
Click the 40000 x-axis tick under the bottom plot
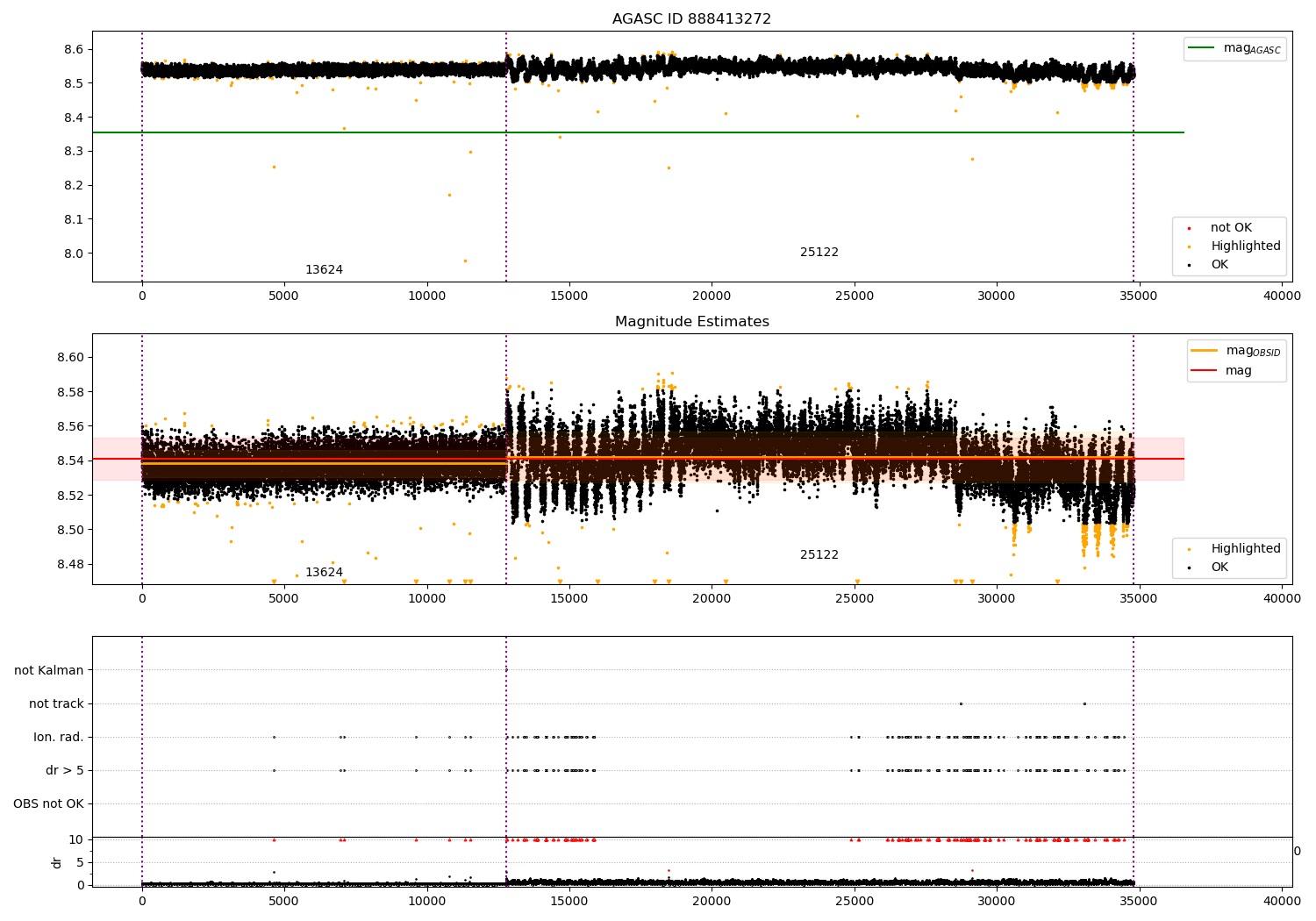(1282, 902)
